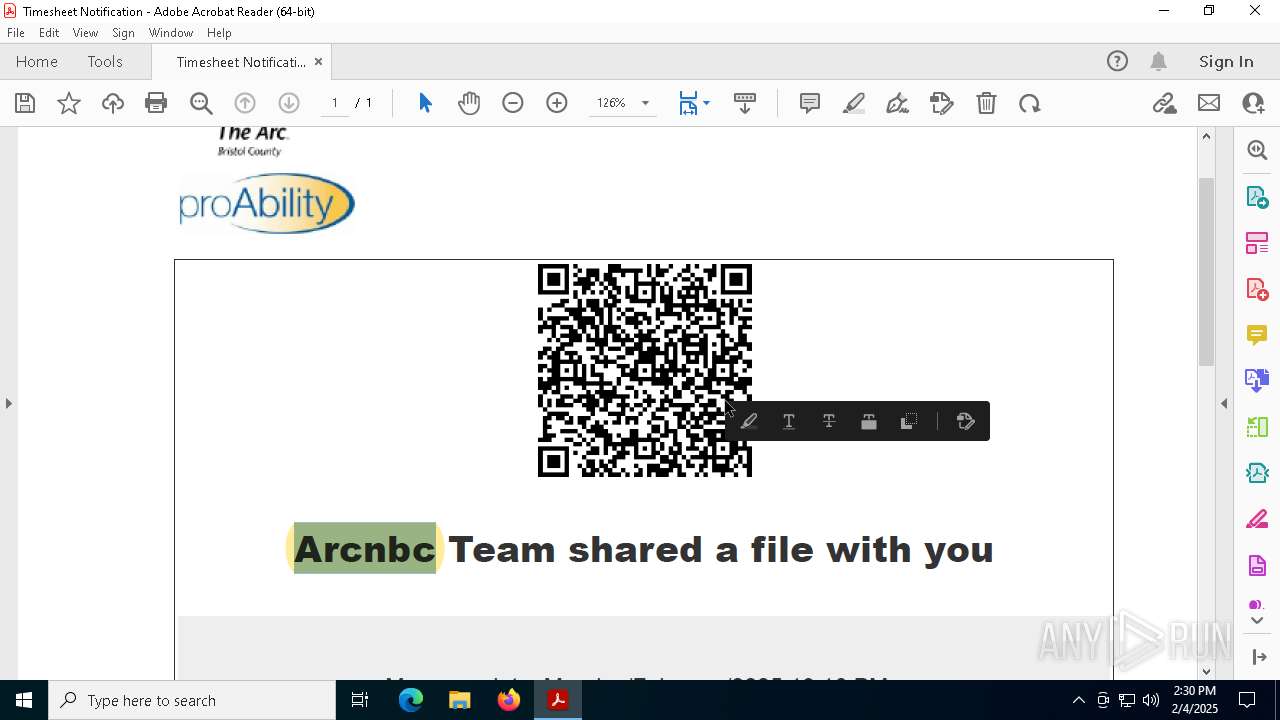Choose the arrow selection tool
The image size is (1280, 720).
(425, 103)
